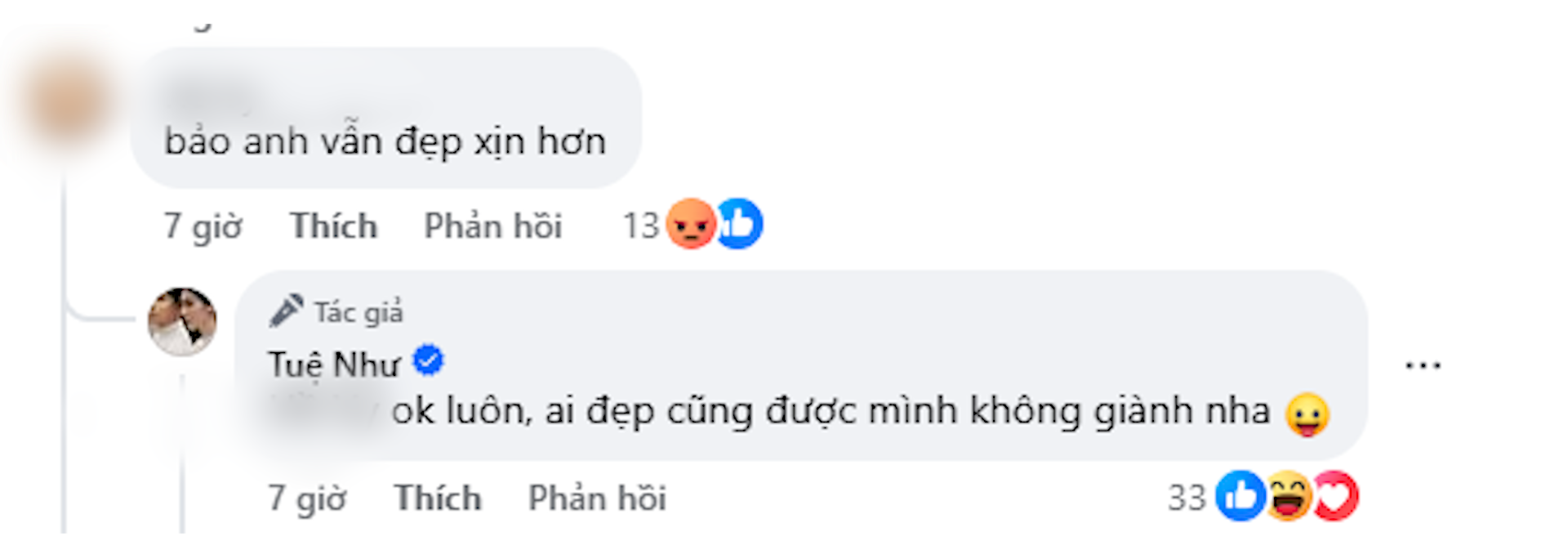Screen dimensions: 1568x559
Task: Click the 7 giờ timestamp under Tuệ Như's reply
Action: [309, 497]
